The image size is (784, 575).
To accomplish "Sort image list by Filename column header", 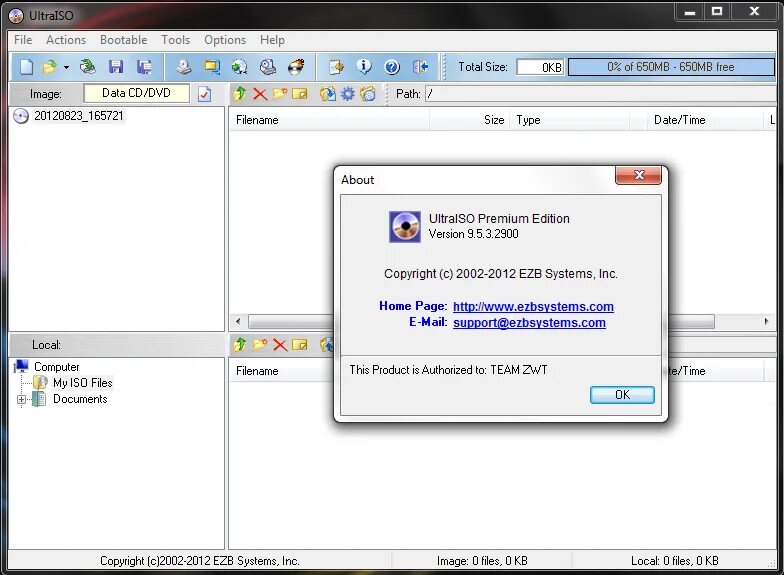I will point(329,120).
